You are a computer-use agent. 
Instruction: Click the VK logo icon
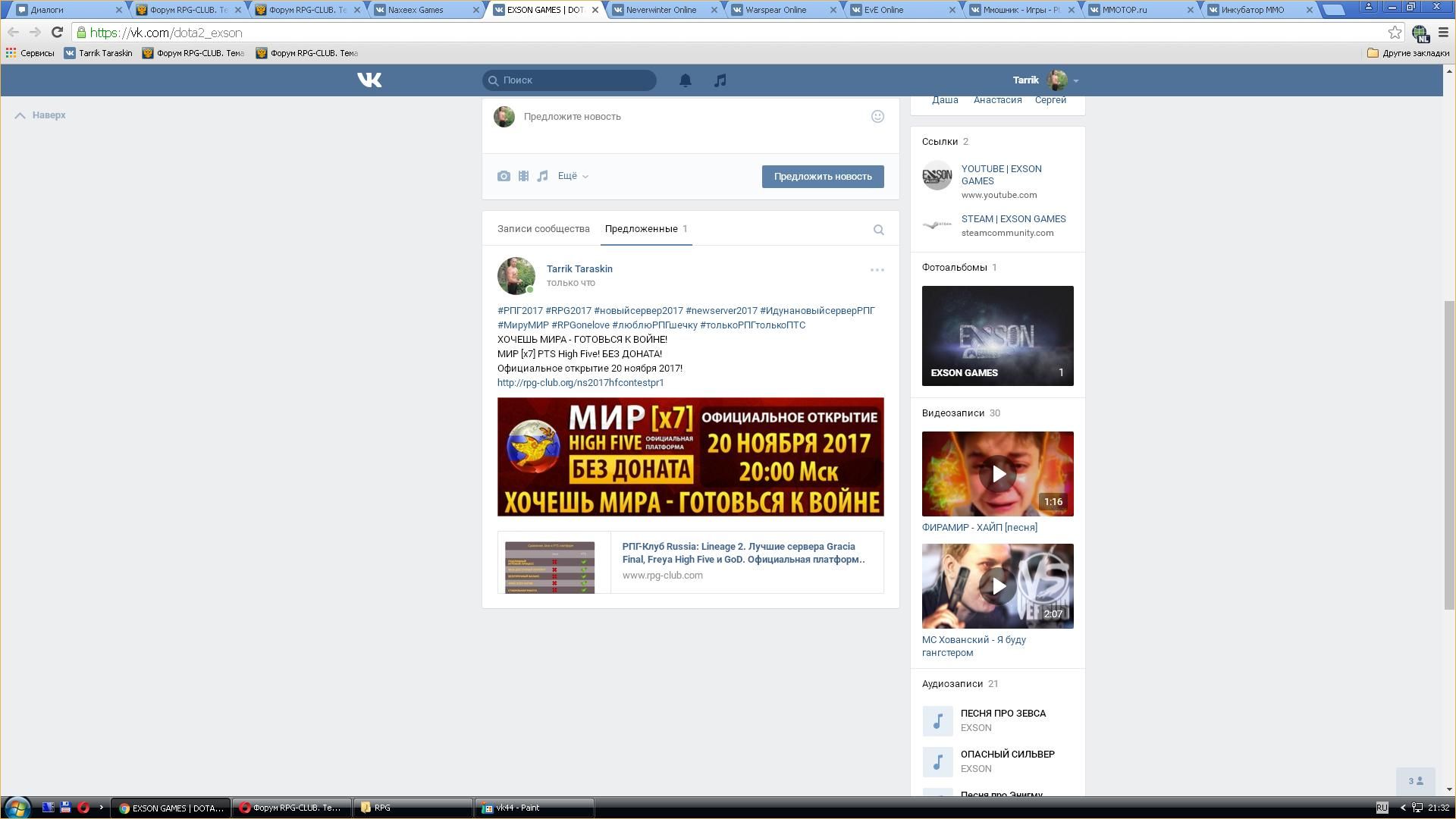tap(369, 80)
